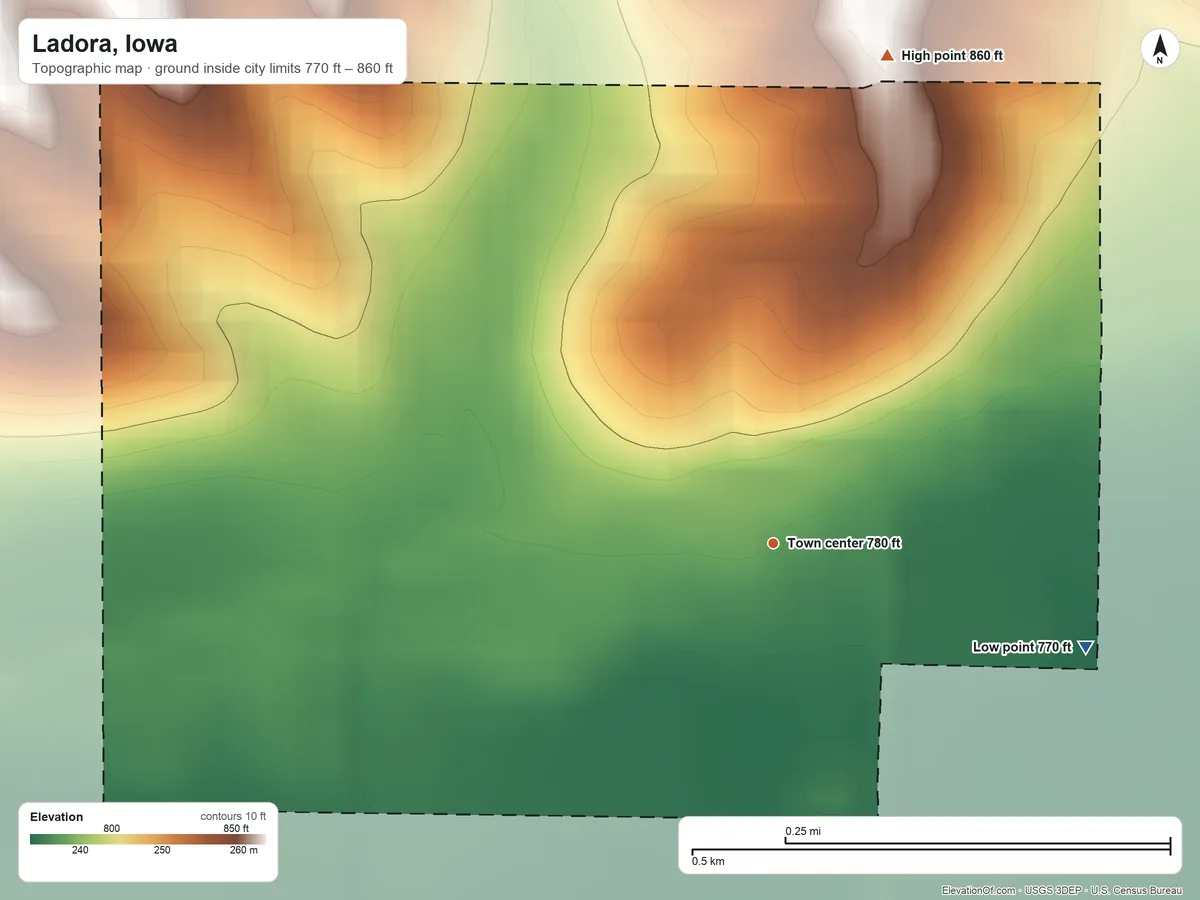Click the elevation color gradient bar
1200x900 pixels.
(147, 840)
